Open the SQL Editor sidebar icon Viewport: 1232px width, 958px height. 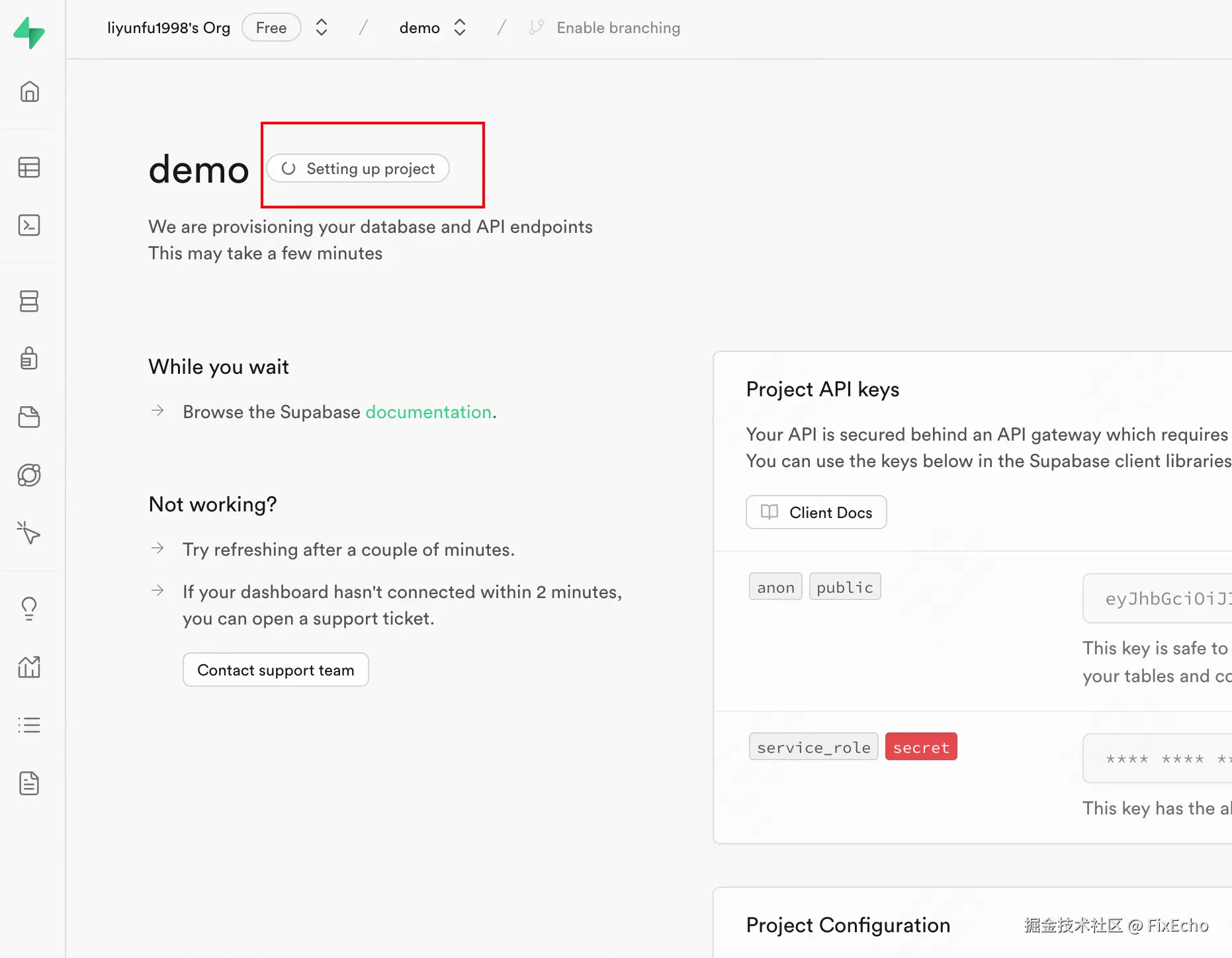[x=29, y=226]
